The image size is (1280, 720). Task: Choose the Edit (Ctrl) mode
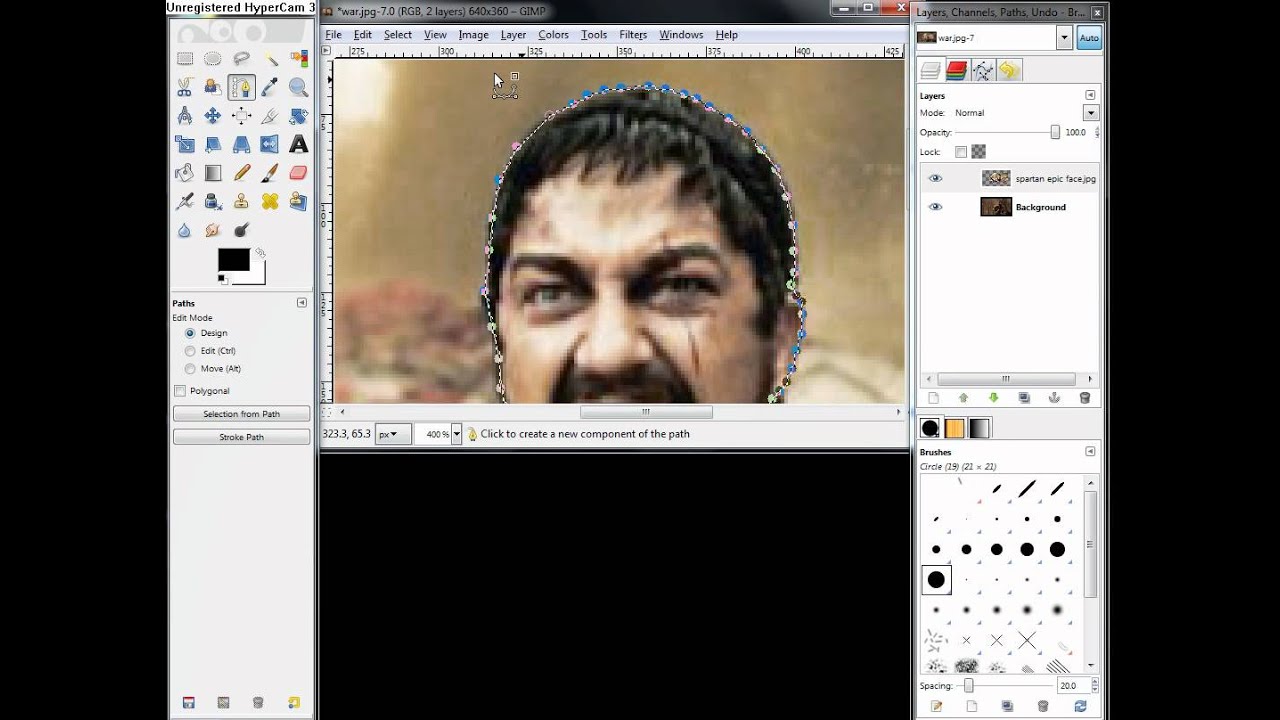pyautogui.click(x=190, y=351)
